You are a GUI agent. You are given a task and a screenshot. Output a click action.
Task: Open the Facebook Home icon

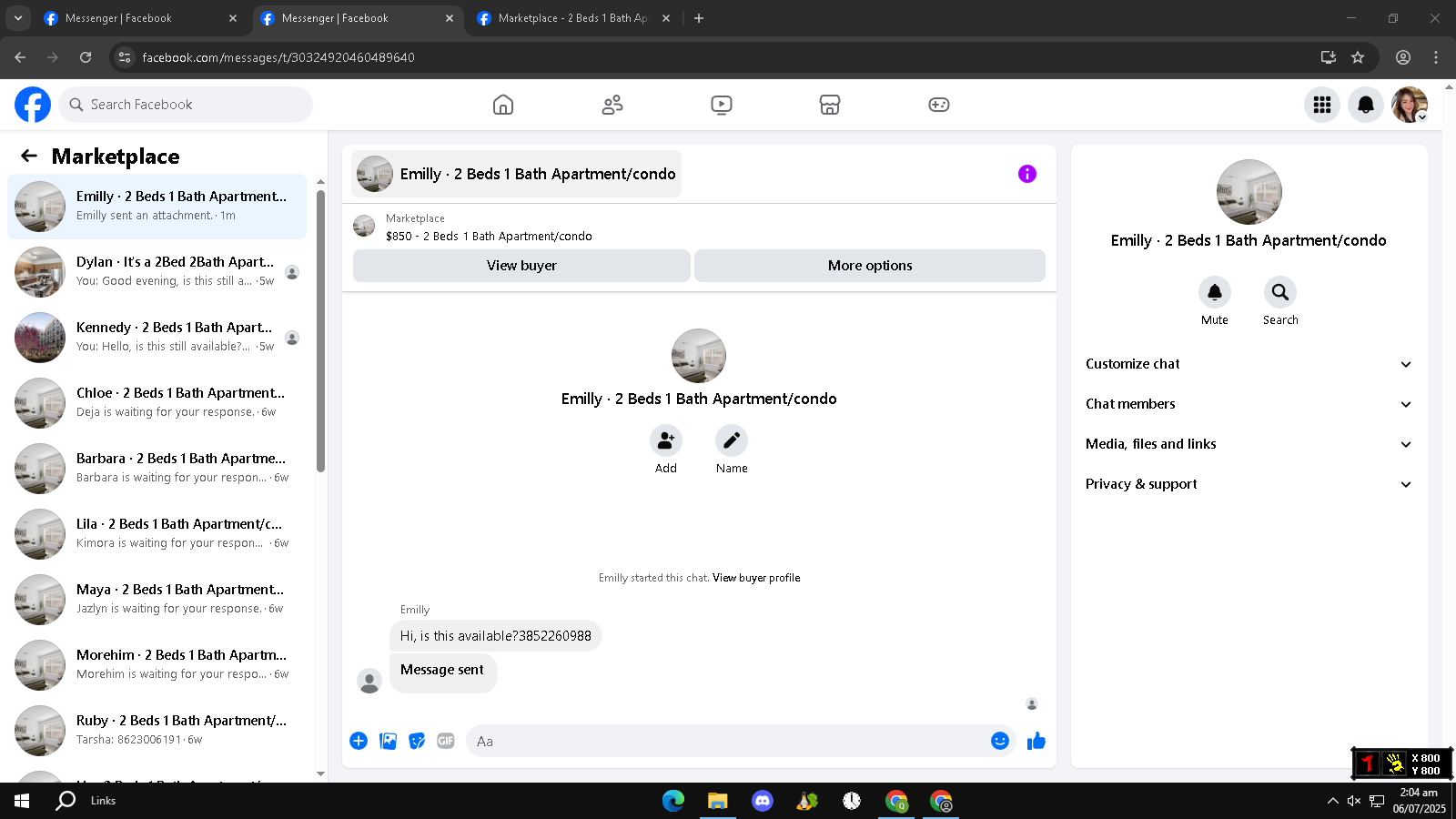click(503, 105)
